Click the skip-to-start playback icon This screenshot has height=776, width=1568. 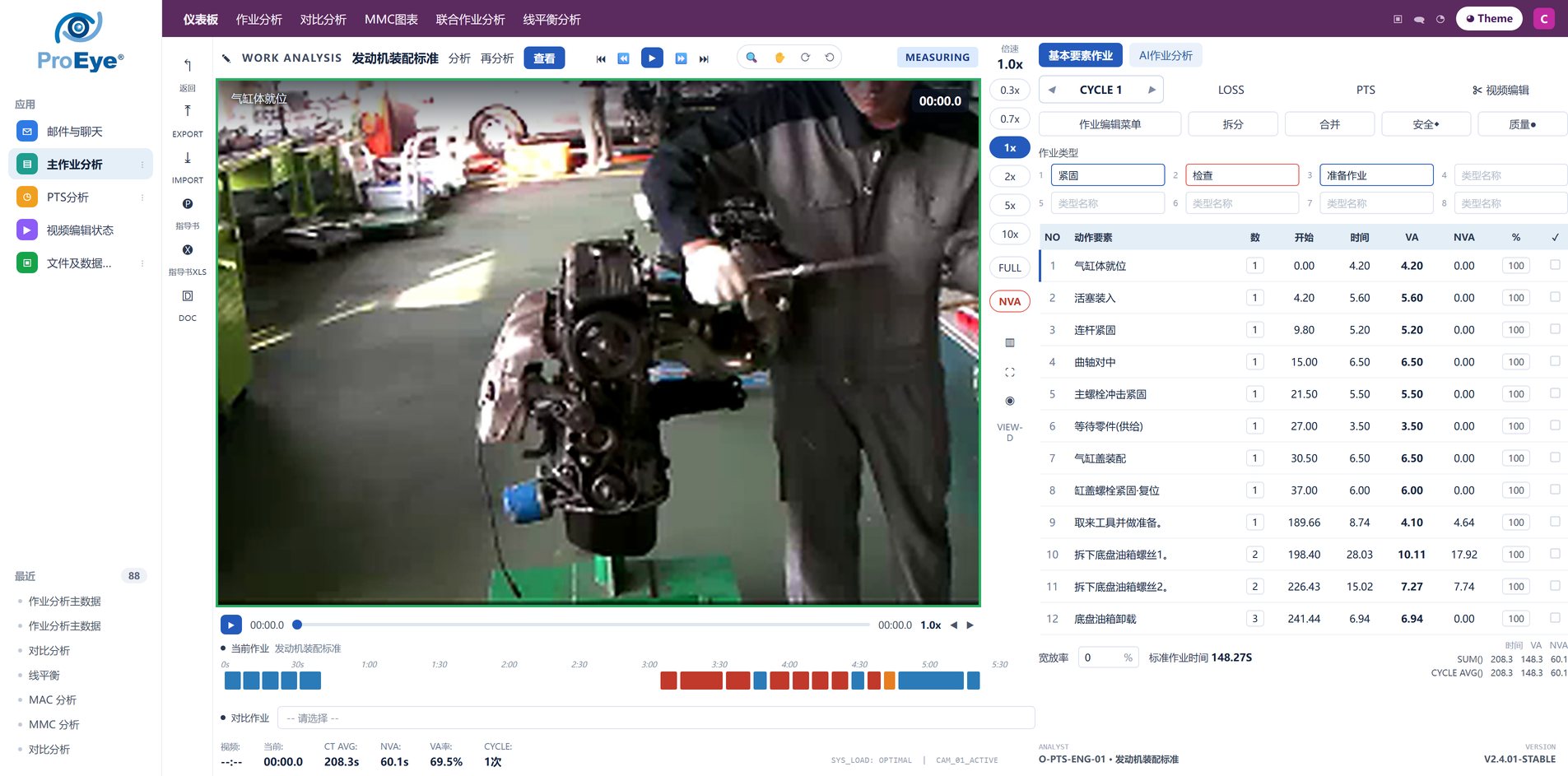tap(601, 58)
